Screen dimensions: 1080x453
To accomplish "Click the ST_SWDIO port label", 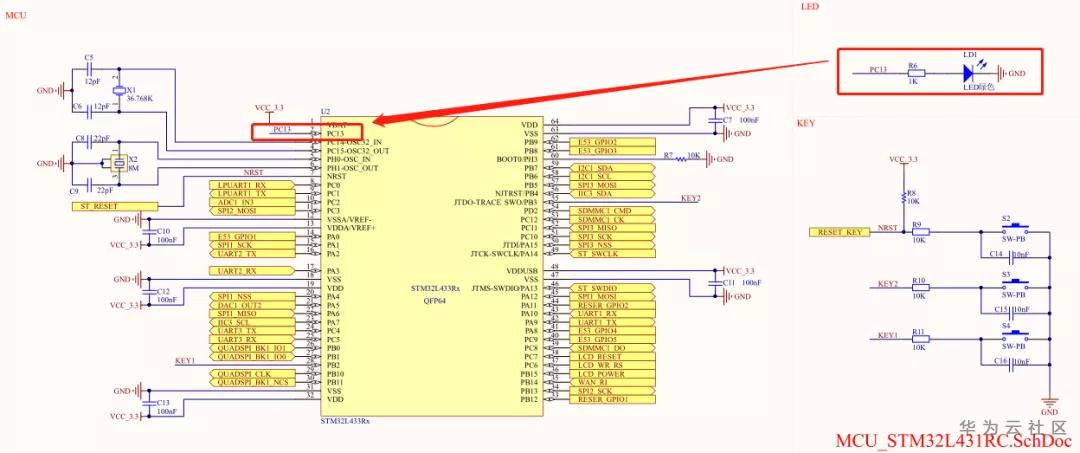I will tap(612, 288).
